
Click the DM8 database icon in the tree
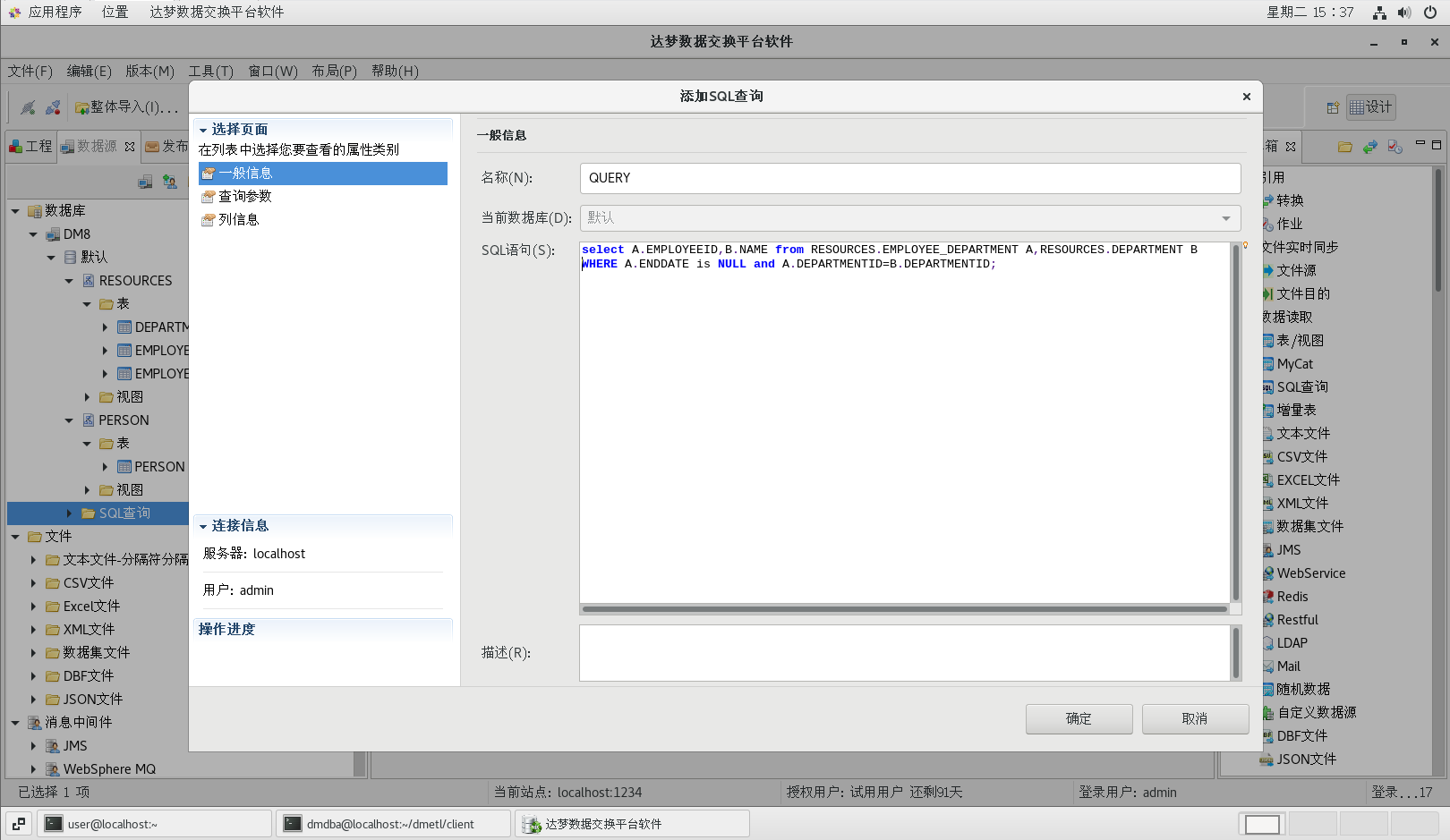tap(53, 234)
